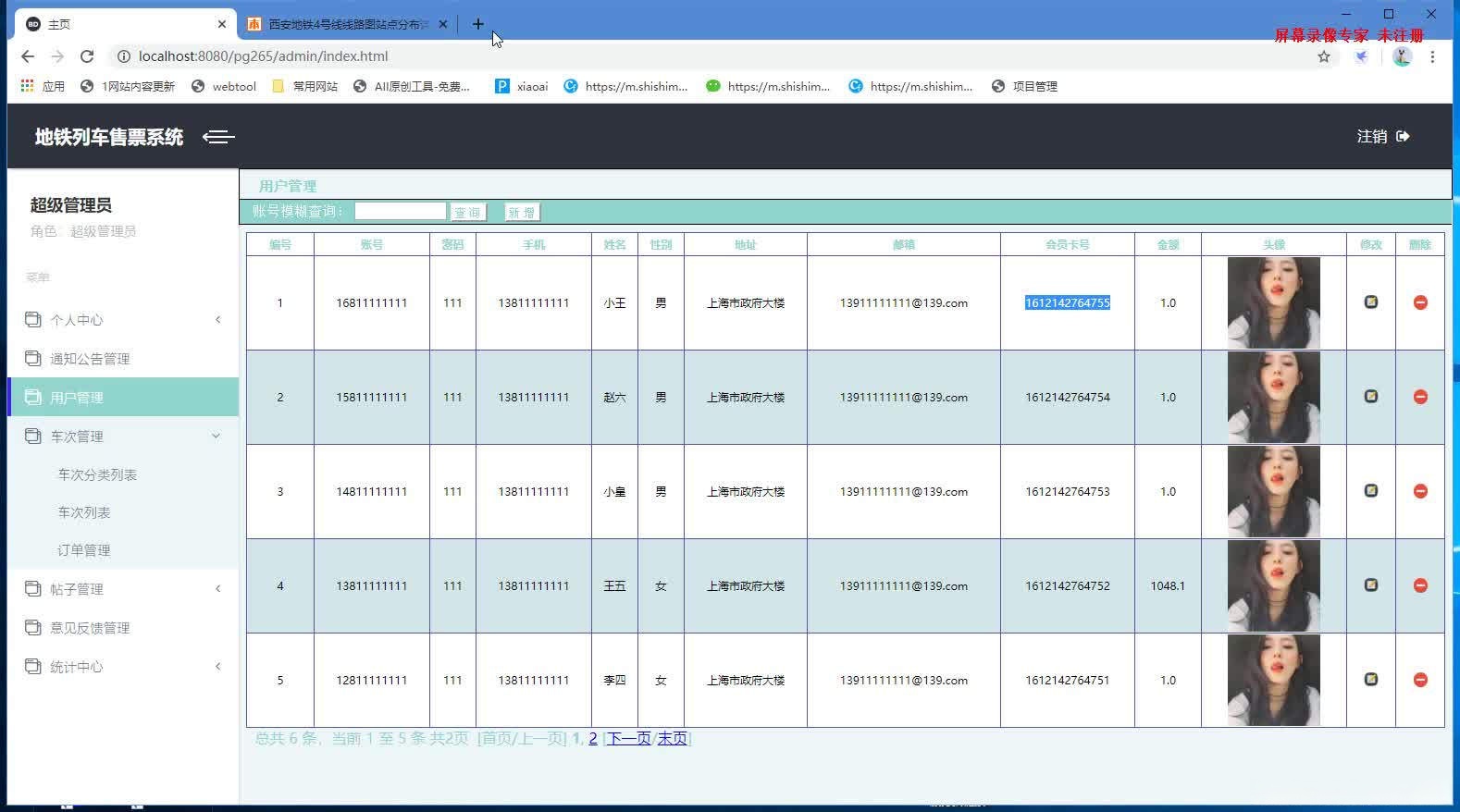The height and width of the screenshot is (812, 1460).
Task: Delete user 小王 with the red icon
Action: pyautogui.click(x=1420, y=302)
